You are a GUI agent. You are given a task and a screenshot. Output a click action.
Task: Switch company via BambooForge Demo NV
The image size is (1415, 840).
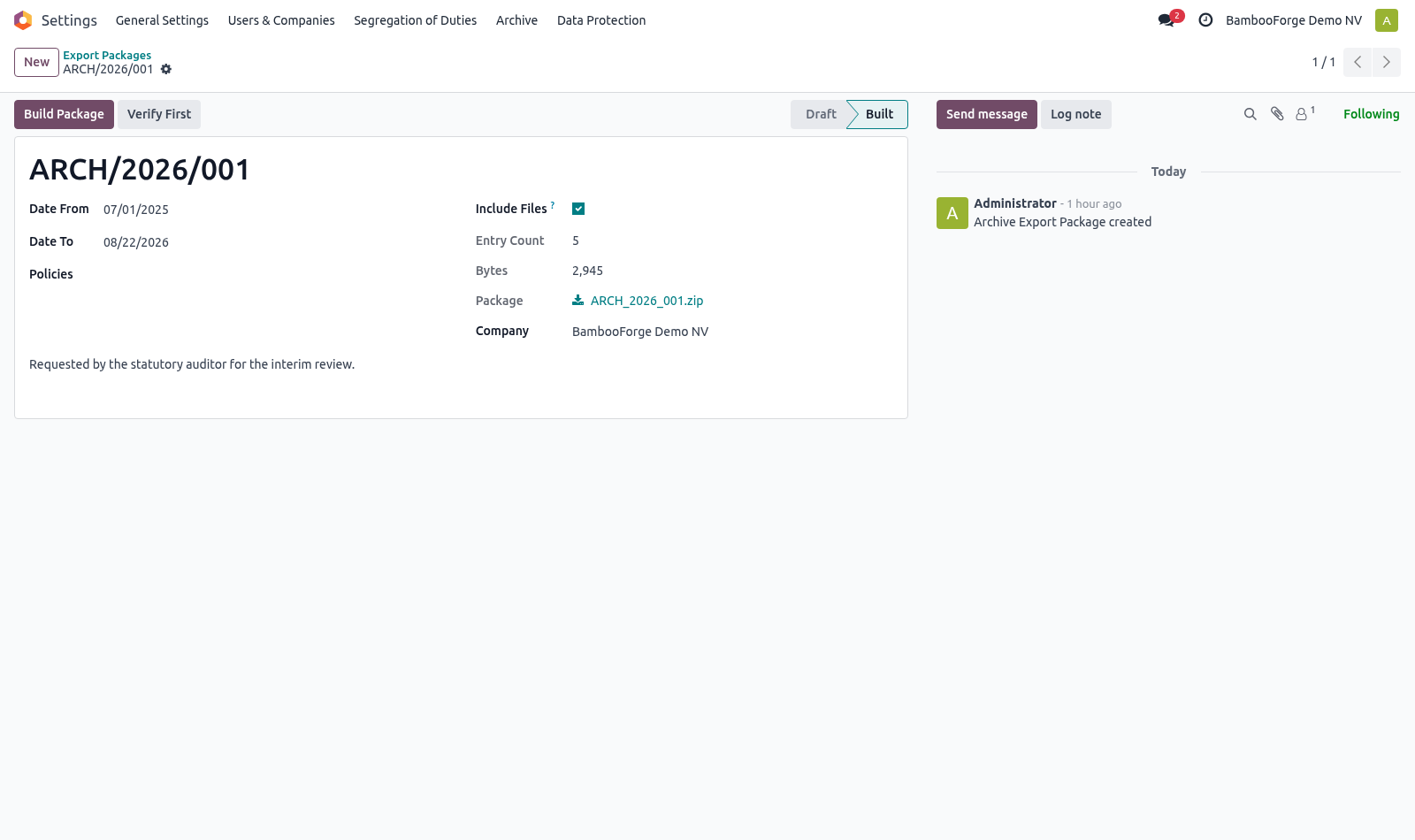[x=1294, y=20]
